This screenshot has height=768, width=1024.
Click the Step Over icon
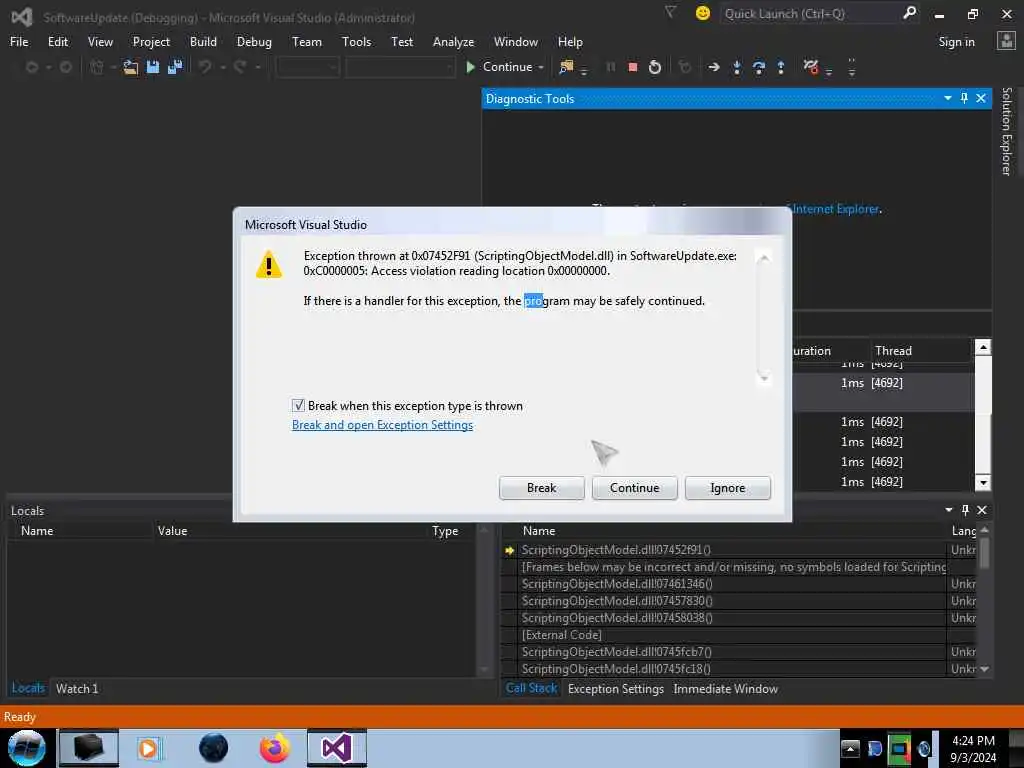tap(759, 67)
